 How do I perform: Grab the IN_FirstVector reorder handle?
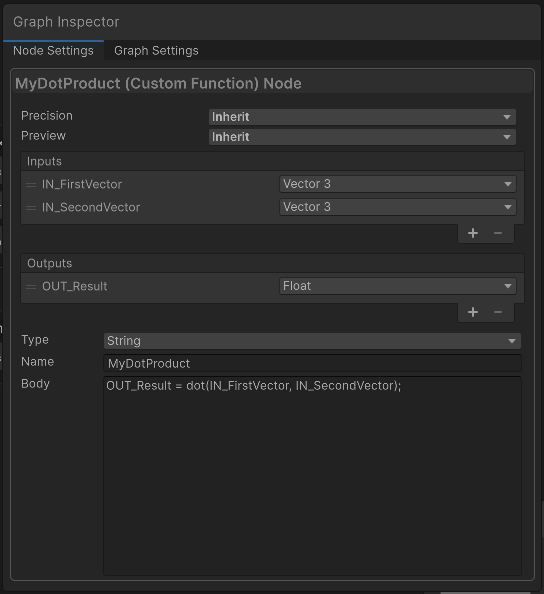31,185
